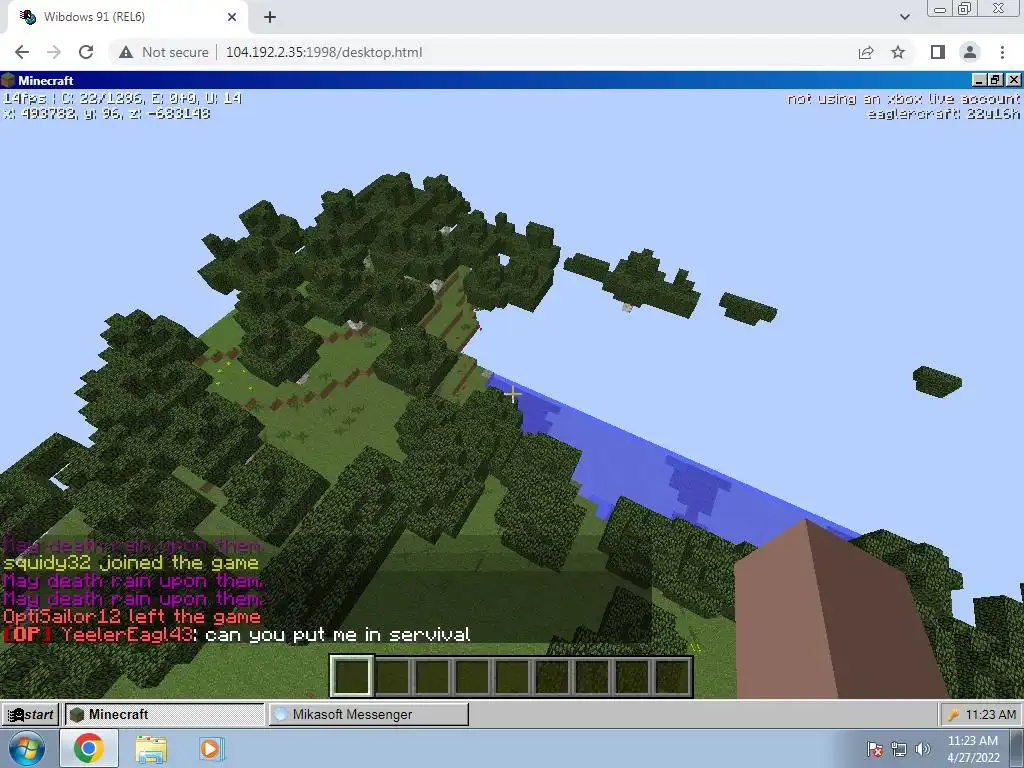Click the red [OP] chat tag
The image size is (1024, 768).
28,635
